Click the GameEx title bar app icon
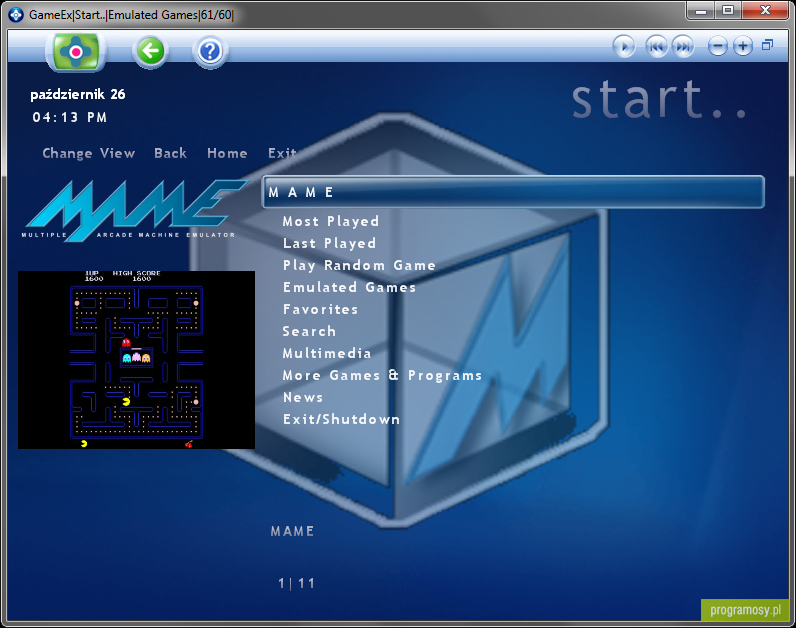The height and width of the screenshot is (628, 796). (16, 15)
